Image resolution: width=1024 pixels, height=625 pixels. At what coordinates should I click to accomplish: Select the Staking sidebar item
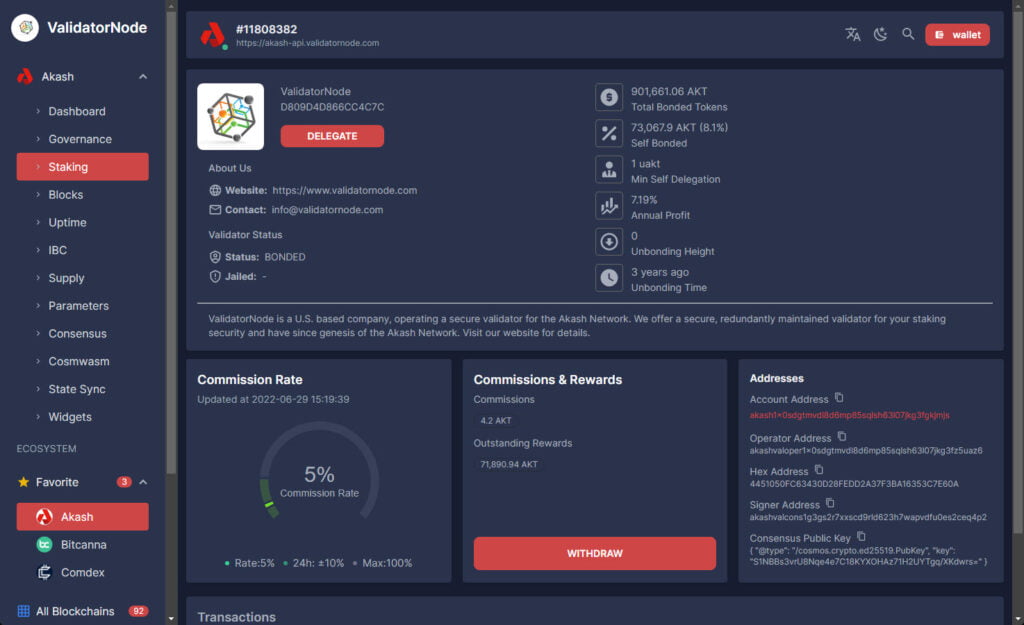click(x=82, y=167)
